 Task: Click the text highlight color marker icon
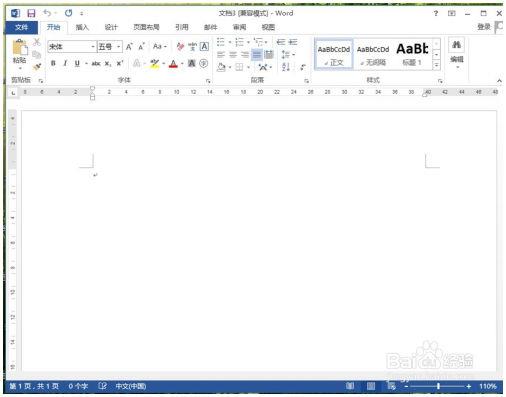click(x=154, y=63)
